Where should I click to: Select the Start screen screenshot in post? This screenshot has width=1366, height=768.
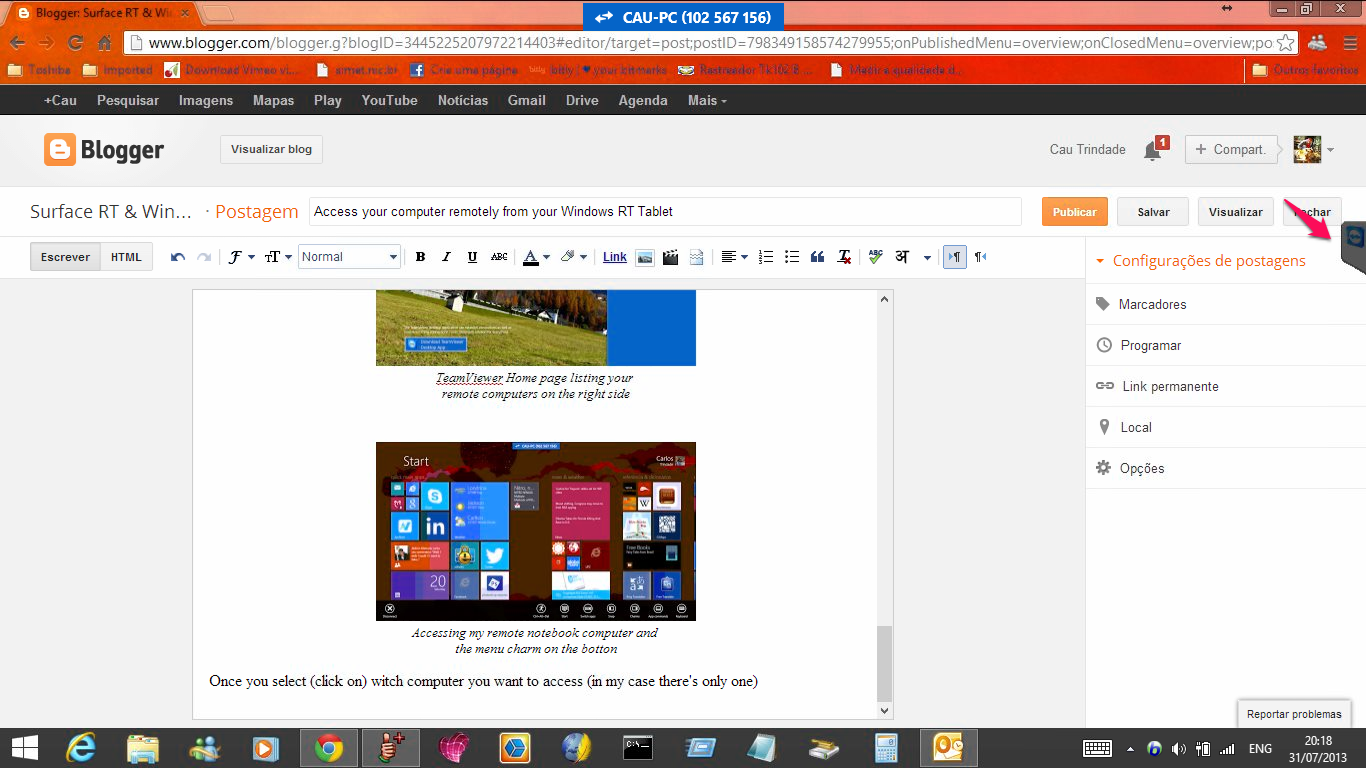(x=536, y=531)
